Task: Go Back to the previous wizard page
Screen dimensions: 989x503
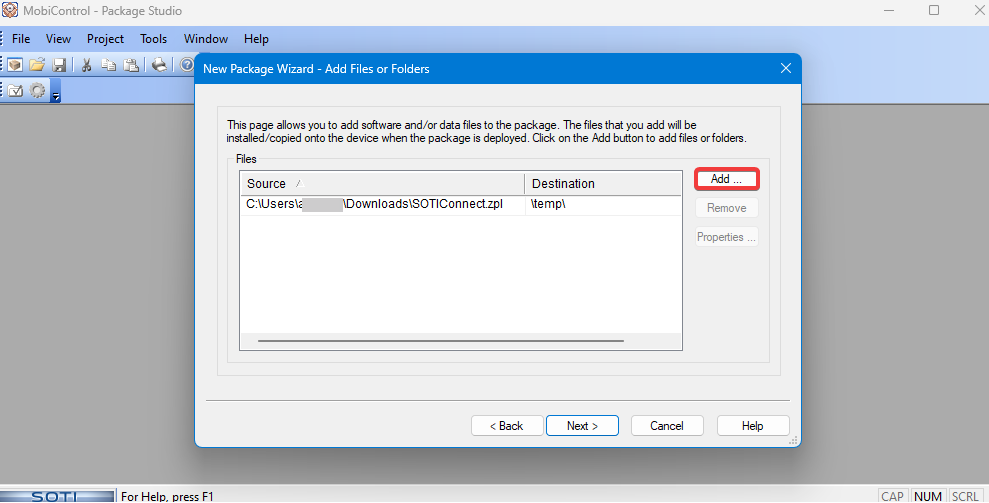Action: point(507,426)
